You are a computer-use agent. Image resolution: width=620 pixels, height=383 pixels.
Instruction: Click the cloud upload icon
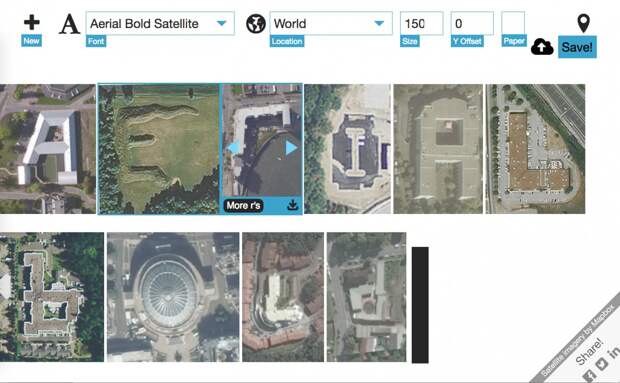point(542,47)
